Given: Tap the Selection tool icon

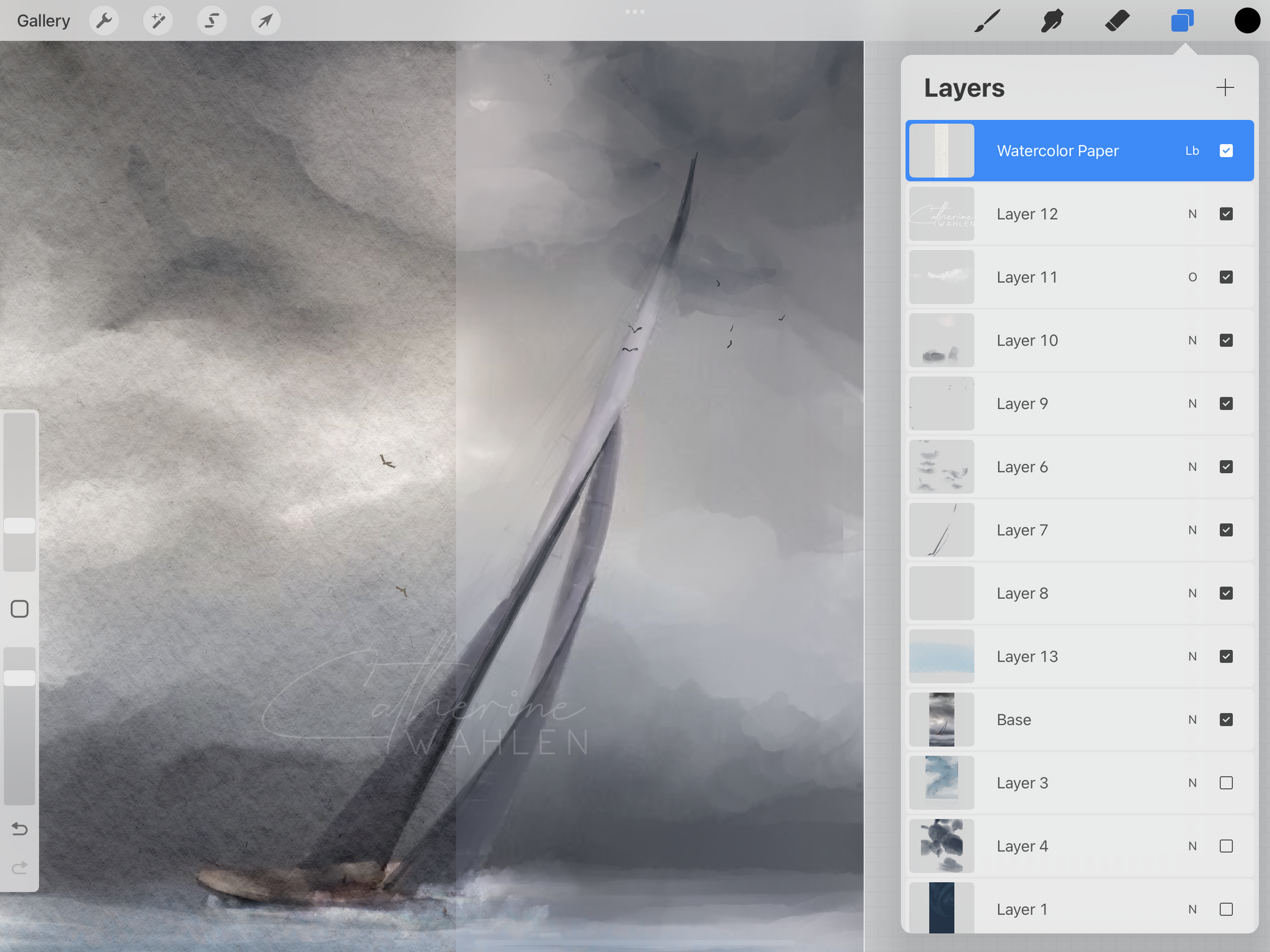Looking at the screenshot, I should coord(211,21).
